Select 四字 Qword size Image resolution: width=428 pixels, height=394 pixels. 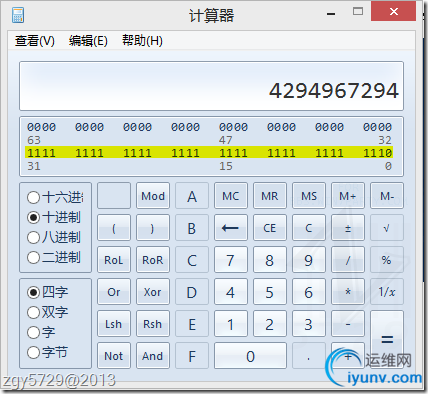[48, 292]
